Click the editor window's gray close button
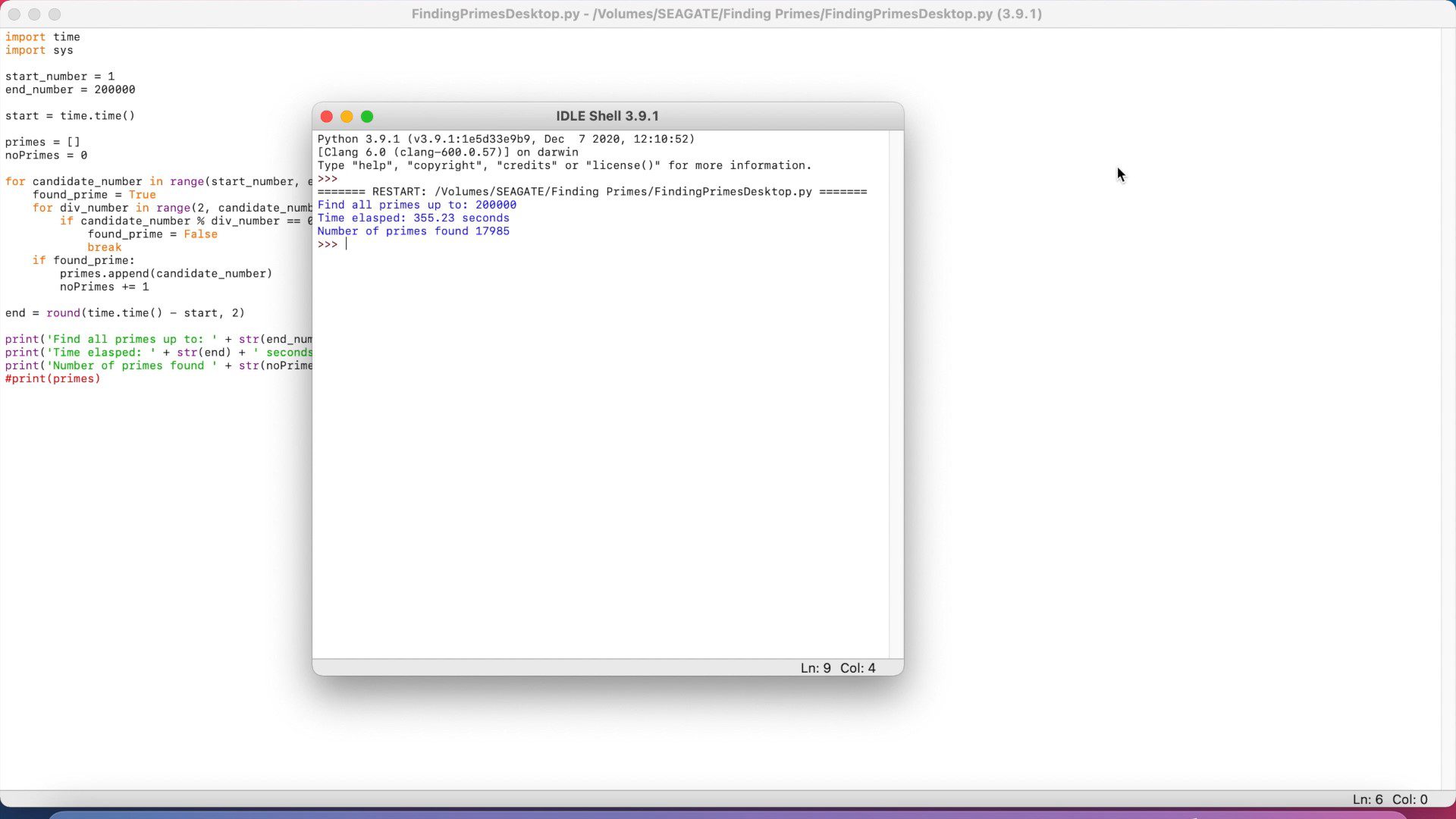The width and height of the screenshot is (1456, 819). [14, 14]
